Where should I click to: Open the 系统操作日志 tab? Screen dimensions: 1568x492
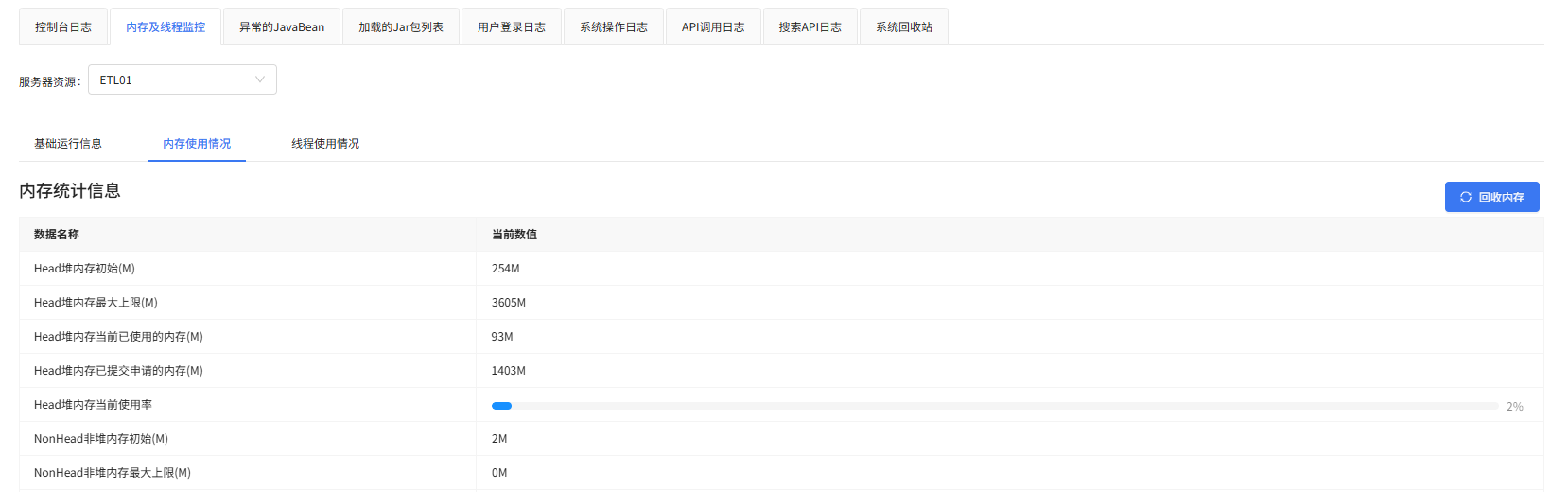(x=614, y=26)
